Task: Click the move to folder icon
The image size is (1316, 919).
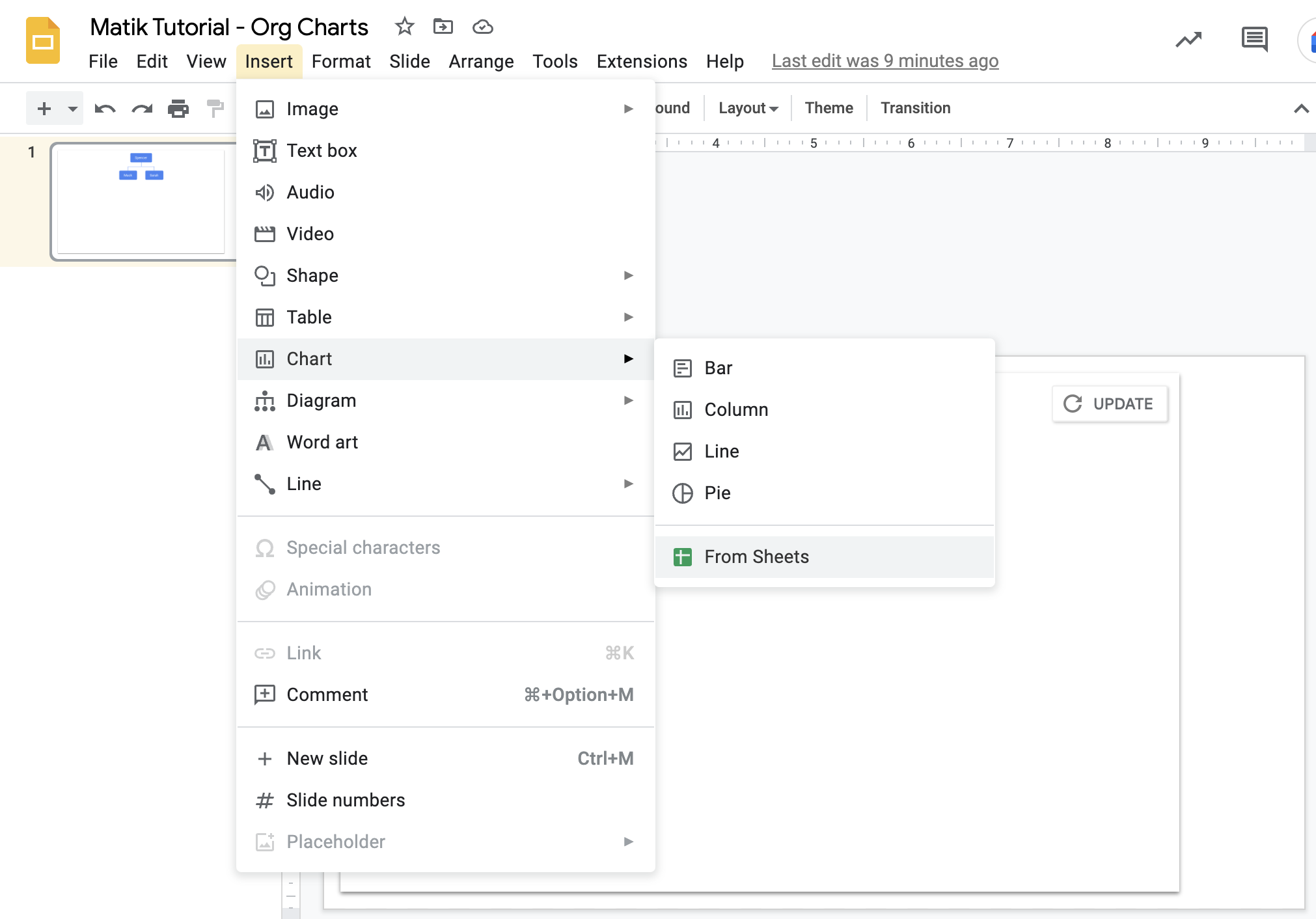Action: [x=443, y=27]
